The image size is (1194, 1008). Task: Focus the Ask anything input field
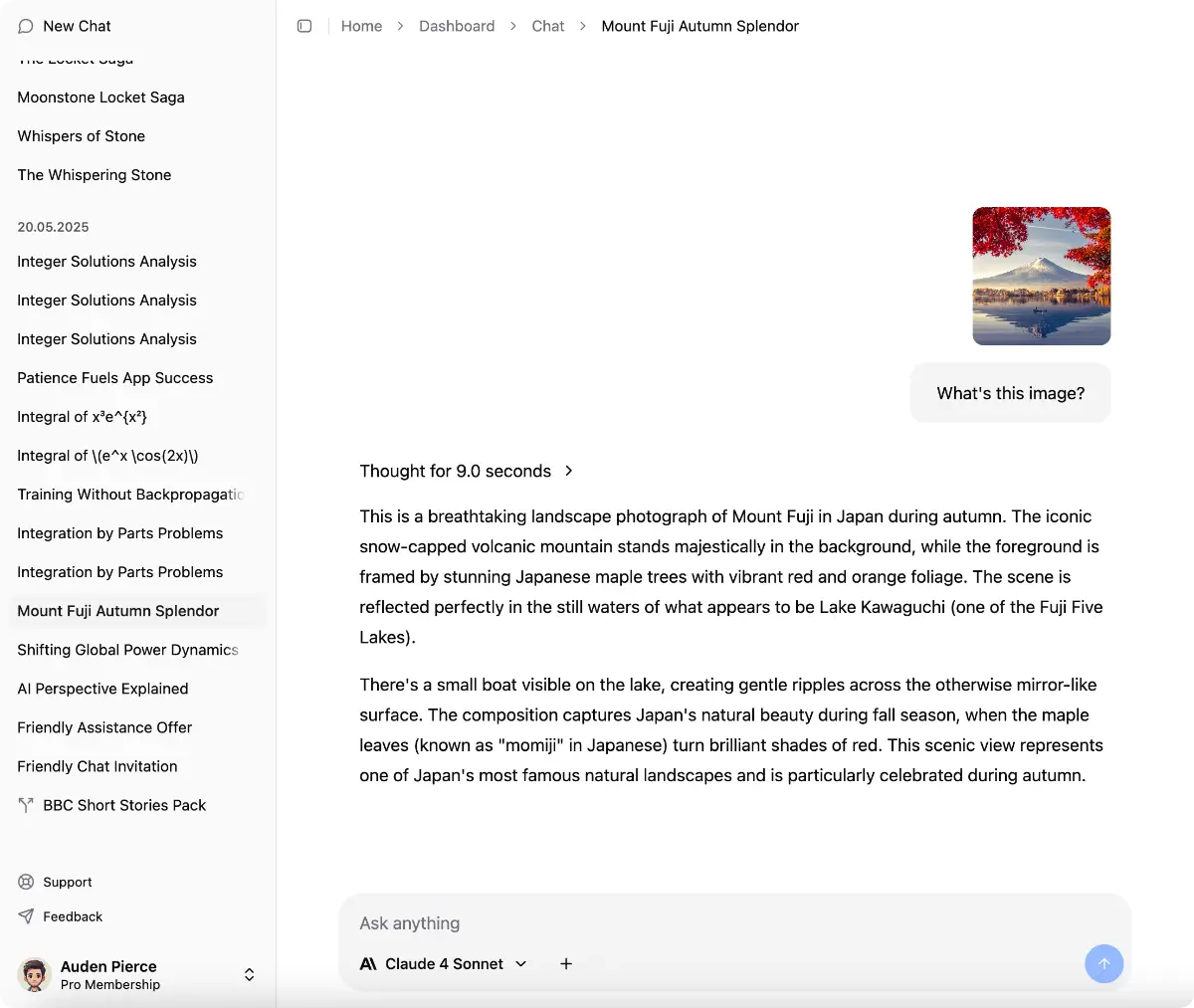pyautogui.click(x=696, y=923)
